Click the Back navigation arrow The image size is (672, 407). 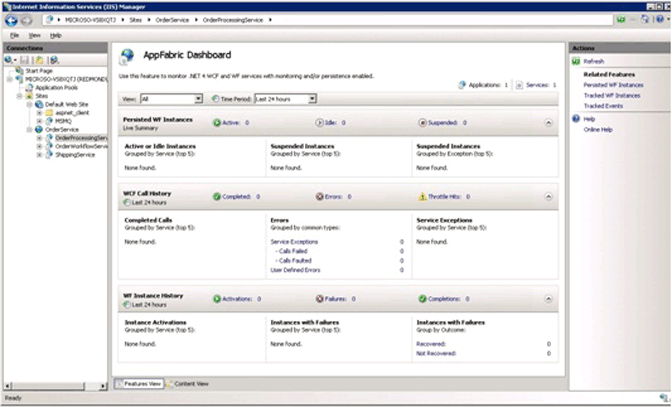click(12, 20)
